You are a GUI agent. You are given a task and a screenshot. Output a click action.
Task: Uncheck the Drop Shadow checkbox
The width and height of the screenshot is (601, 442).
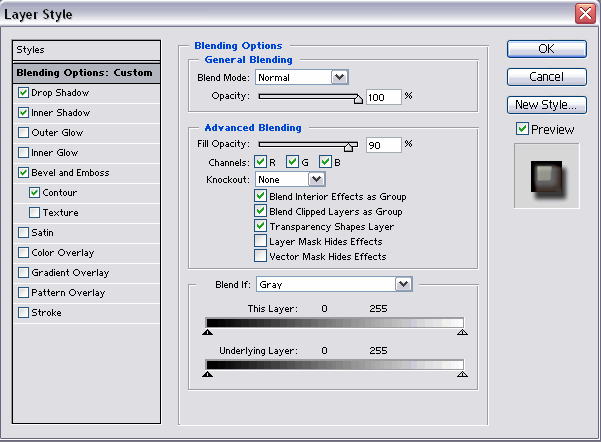(23, 93)
